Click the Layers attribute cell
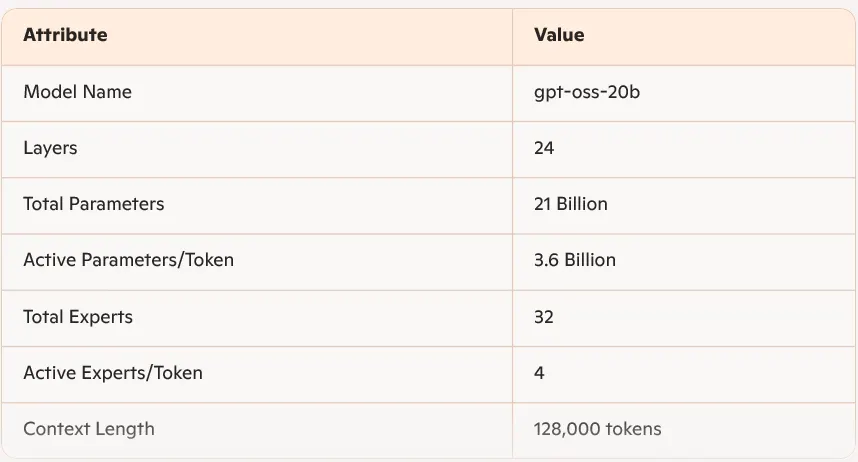 (x=50, y=148)
